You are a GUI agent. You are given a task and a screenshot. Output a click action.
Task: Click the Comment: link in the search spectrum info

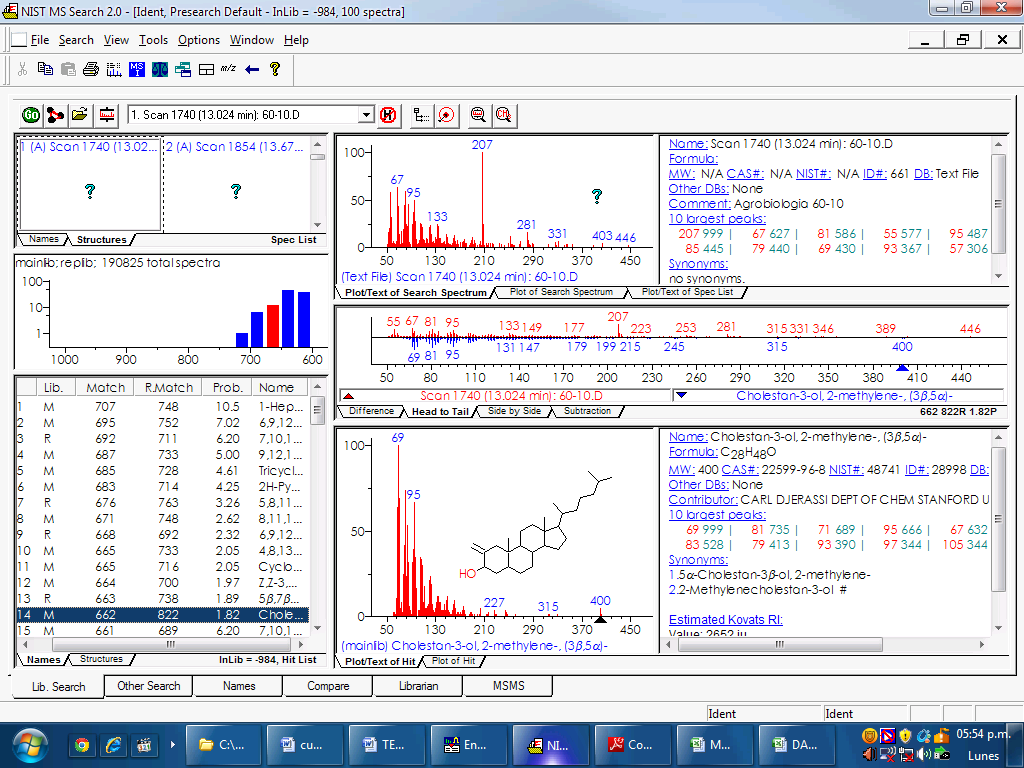coord(699,204)
